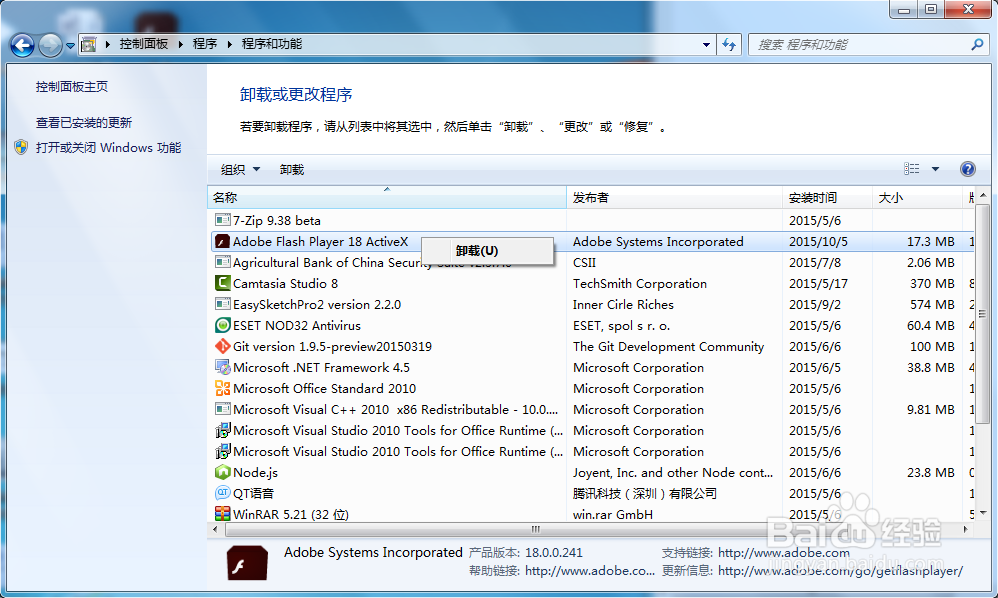The width and height of the screenshot is (998, 598).
Task: Click the Visual C++ 2010 Redistributable icon
Action: [223, 409]
